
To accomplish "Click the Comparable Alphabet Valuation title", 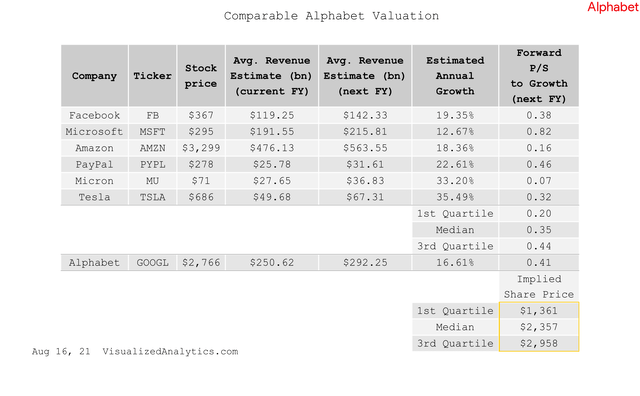I will pyautogui.click(x=331, y=16).
